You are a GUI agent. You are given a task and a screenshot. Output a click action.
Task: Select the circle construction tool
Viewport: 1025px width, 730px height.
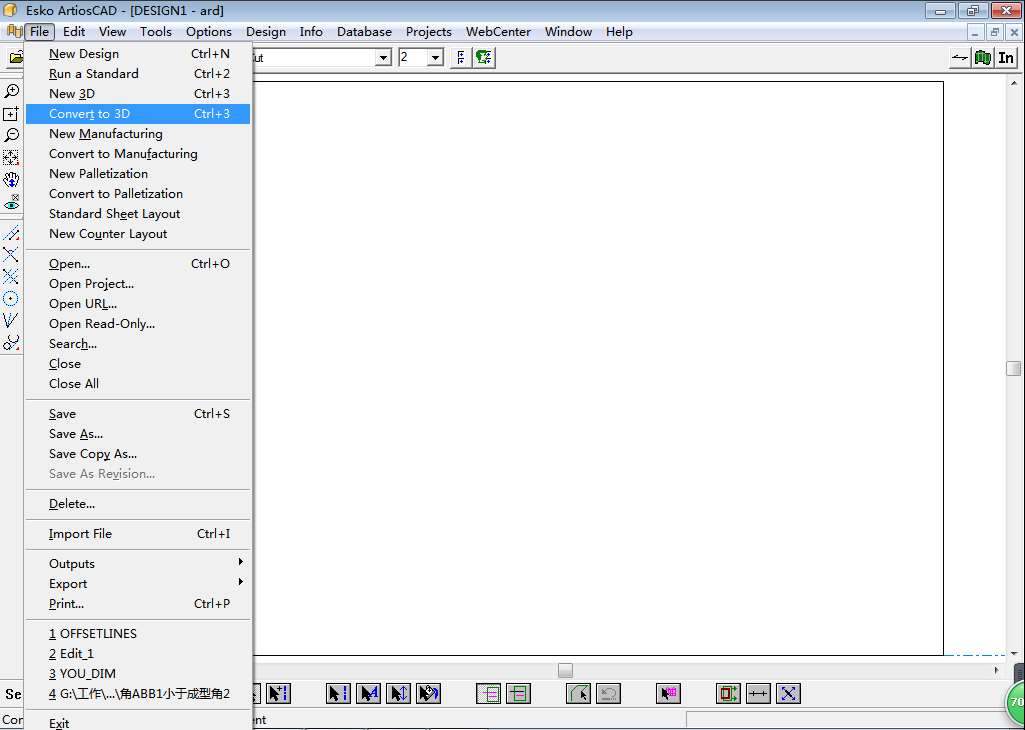(x=11, y=298)
